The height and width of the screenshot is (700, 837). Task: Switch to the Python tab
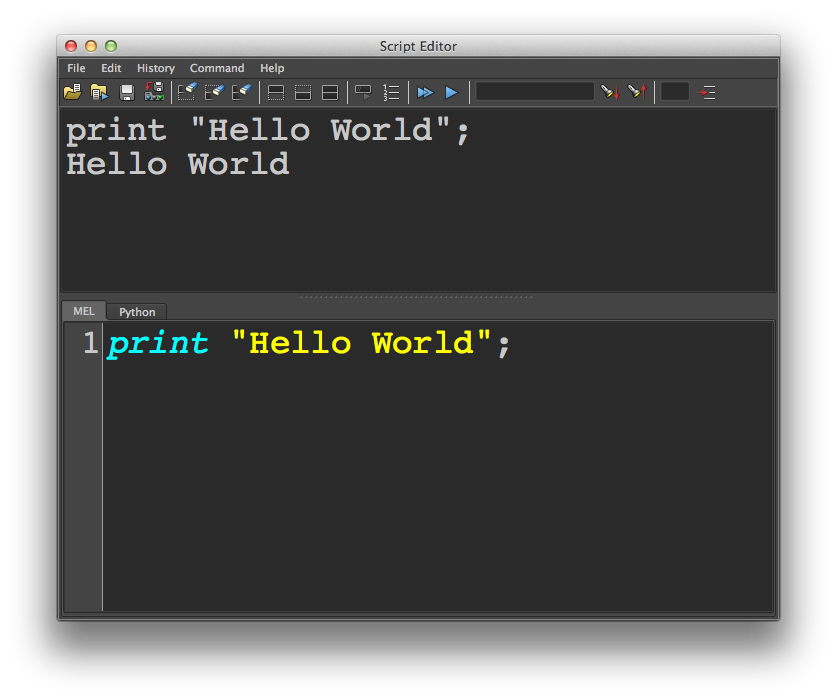pyautogui.click(x=136, y=311)
